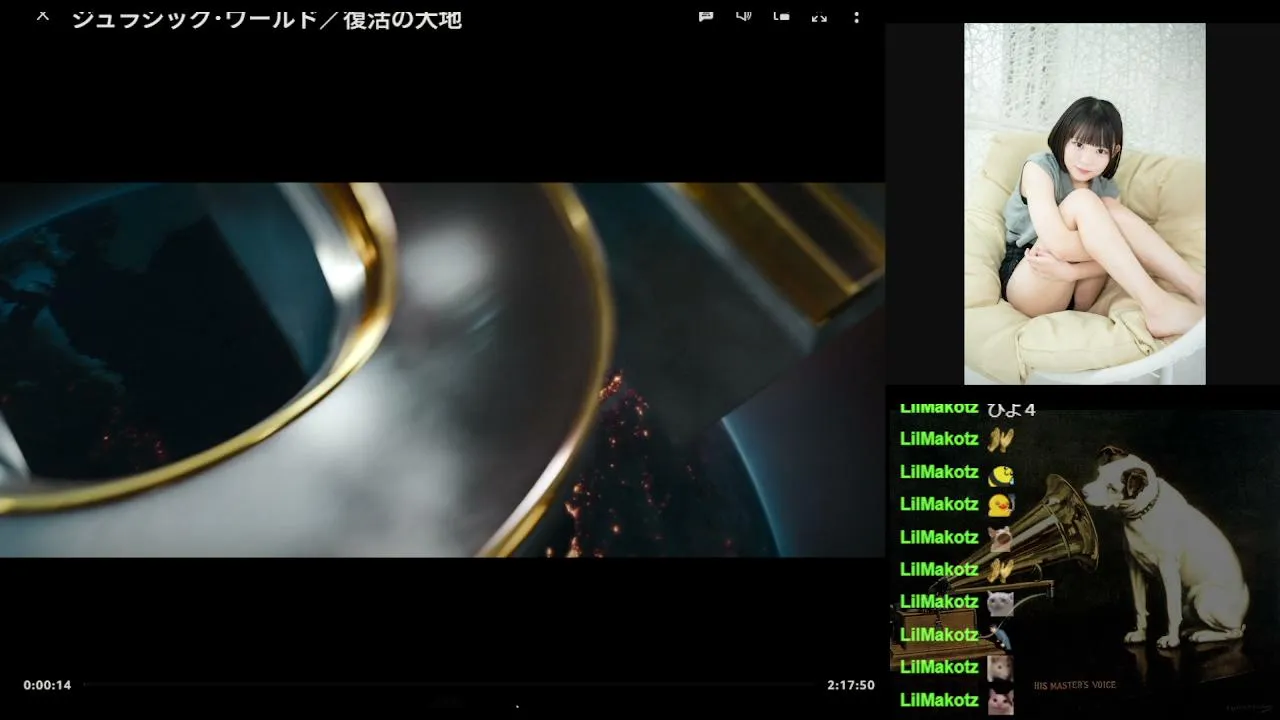Viewport: 1280px width, 720px height.
Task: Click the video playback progress bar
Action: 449,685
